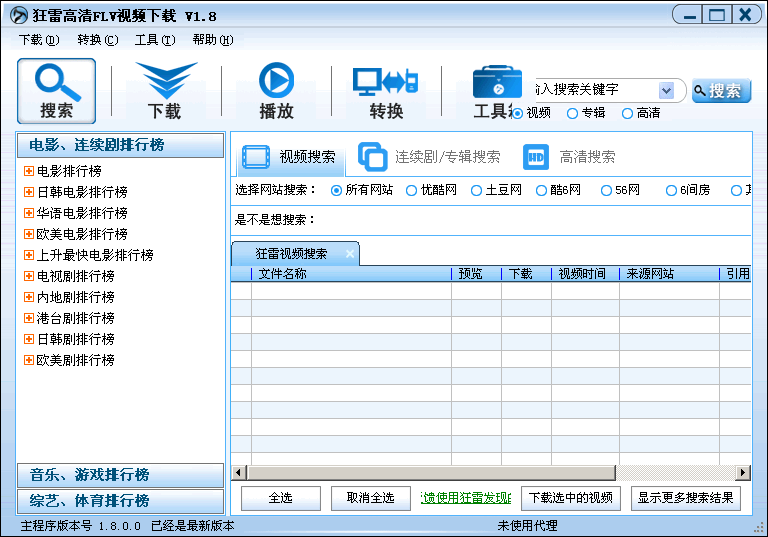Select 电影排行榜 label in tree
This screenshot has height=537, width=768.
pos(69,171)
